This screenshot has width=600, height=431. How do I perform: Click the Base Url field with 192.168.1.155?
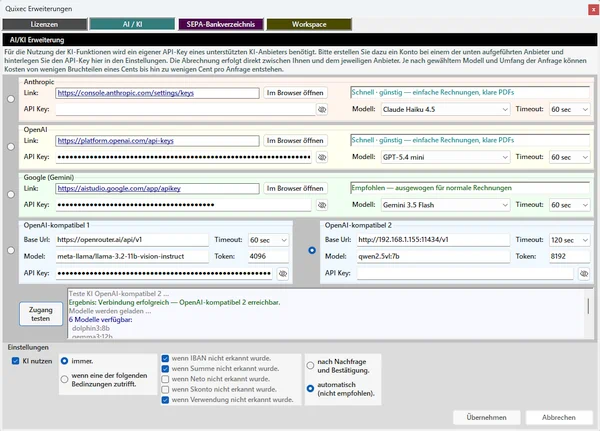pos(433,240)
